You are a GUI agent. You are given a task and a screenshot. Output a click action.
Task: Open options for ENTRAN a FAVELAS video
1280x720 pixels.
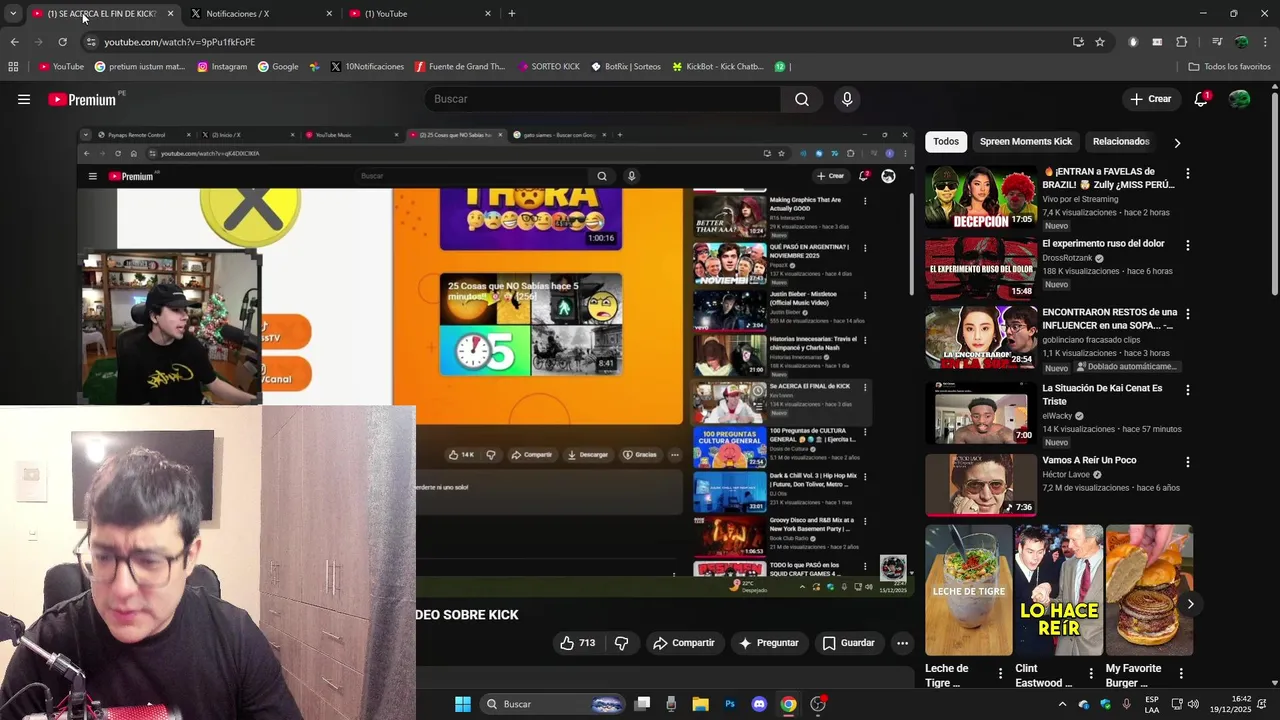pos(1188,173)
